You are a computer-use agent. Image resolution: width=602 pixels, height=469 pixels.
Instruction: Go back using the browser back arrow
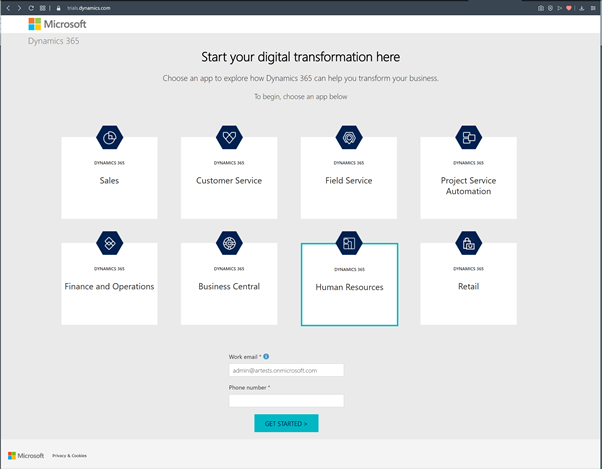tap(8, 7)
